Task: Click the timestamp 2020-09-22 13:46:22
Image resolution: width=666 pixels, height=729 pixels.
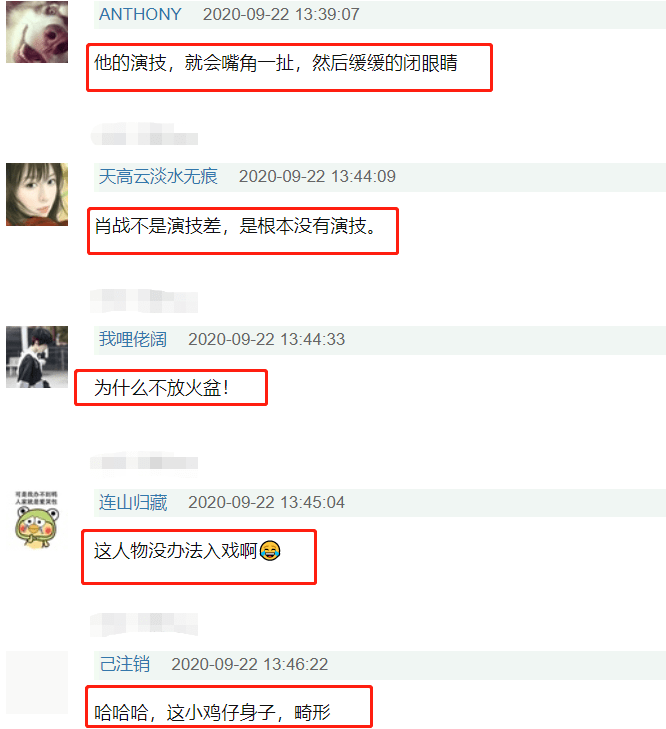Action: click(x=250, y=664)
